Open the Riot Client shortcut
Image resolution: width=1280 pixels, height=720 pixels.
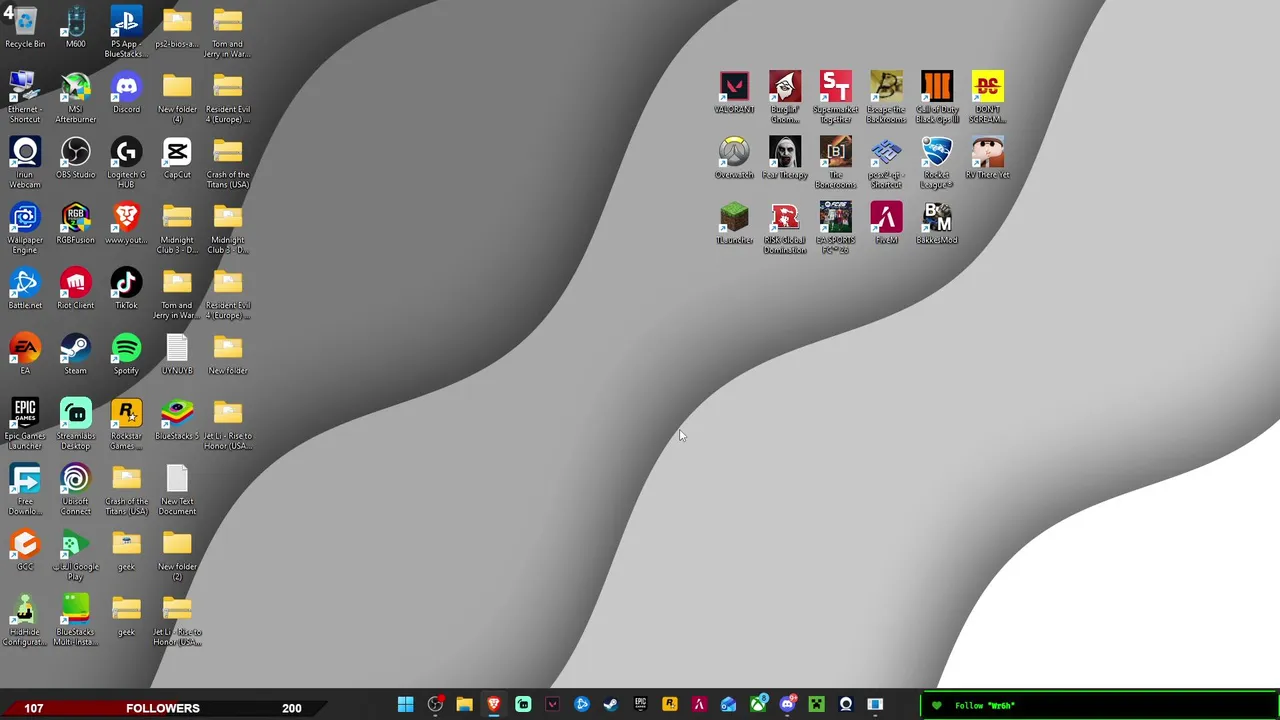(75, 289)
